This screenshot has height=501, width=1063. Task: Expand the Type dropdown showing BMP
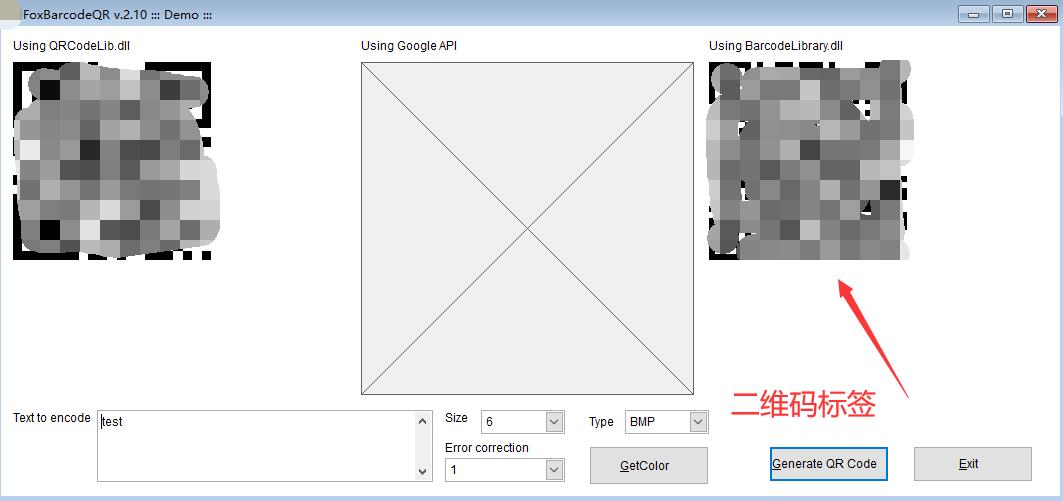(x=698, y=422)
